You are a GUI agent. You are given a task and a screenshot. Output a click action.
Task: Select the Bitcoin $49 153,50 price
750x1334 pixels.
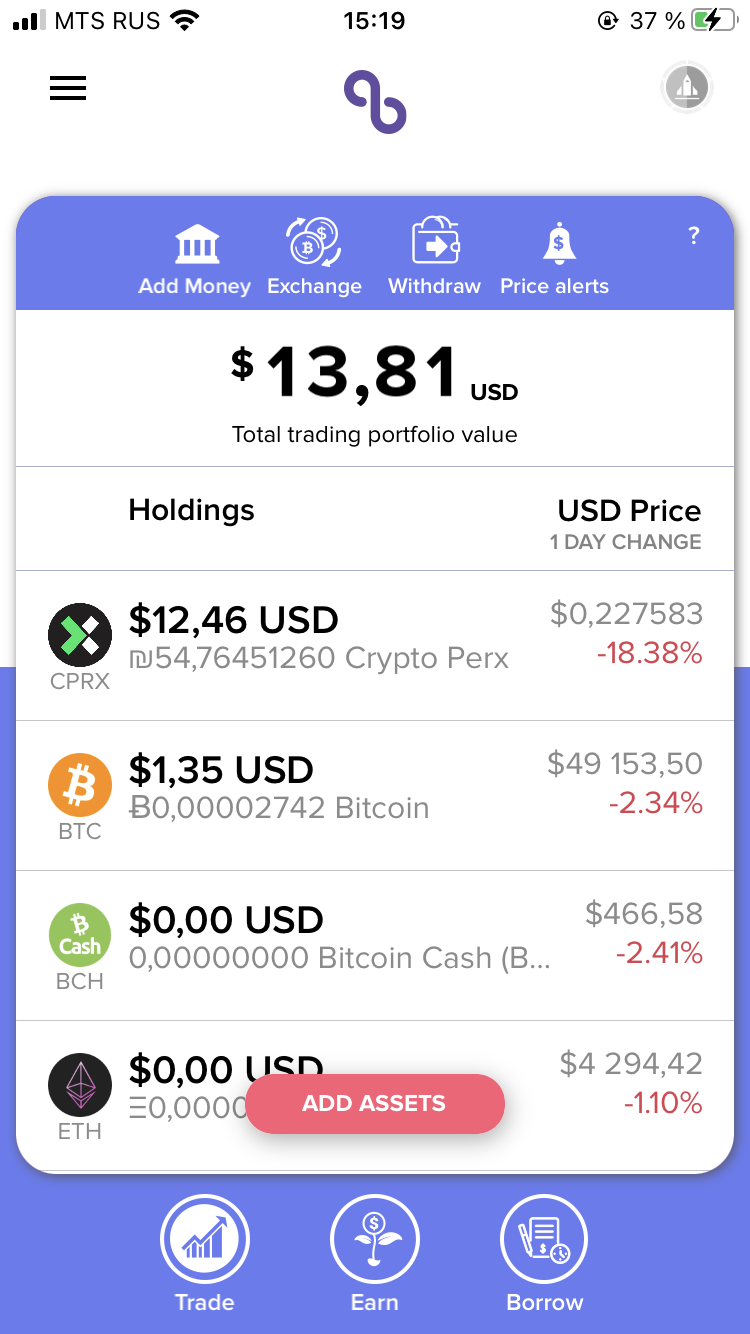[625, 764]
